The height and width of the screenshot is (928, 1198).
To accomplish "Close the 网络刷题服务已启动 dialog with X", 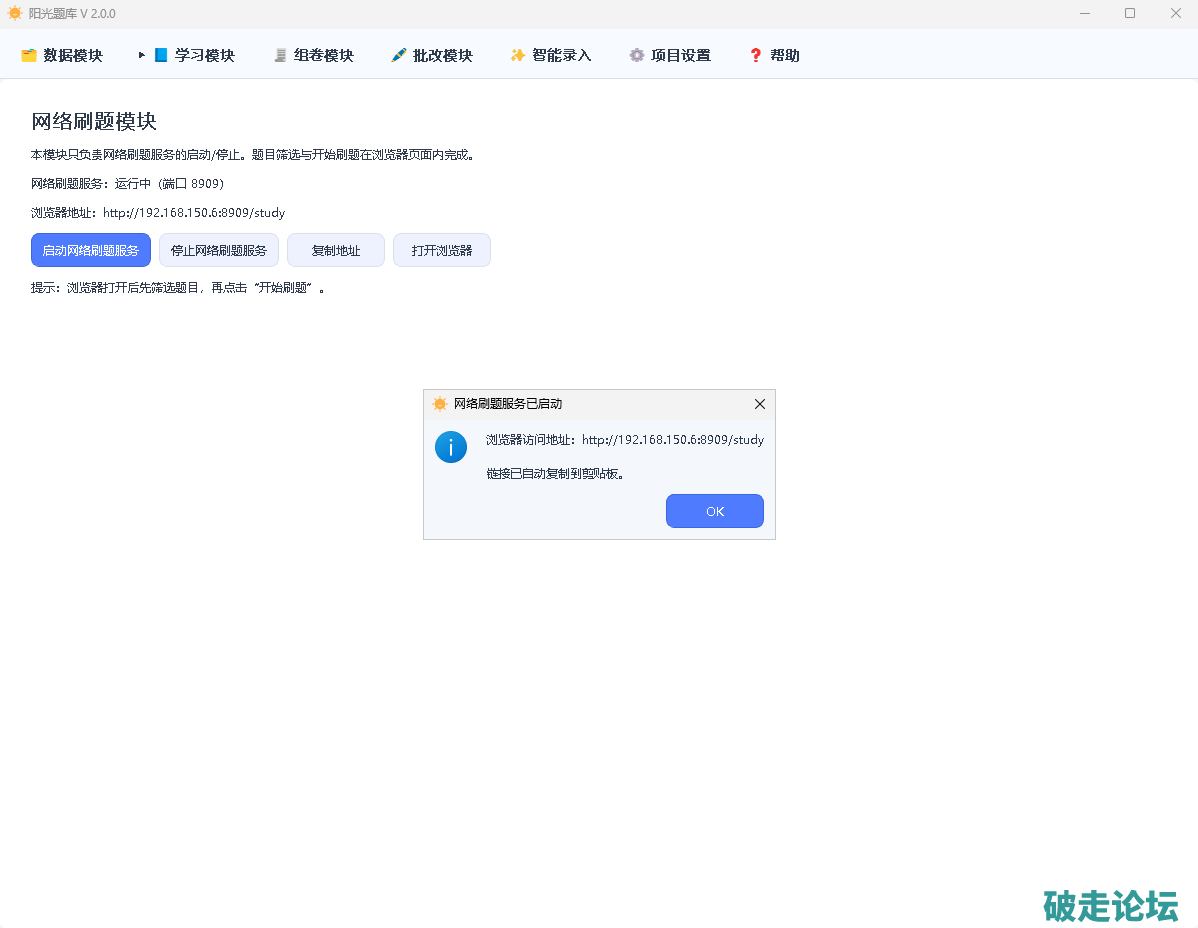I will (x=760, y=404).
